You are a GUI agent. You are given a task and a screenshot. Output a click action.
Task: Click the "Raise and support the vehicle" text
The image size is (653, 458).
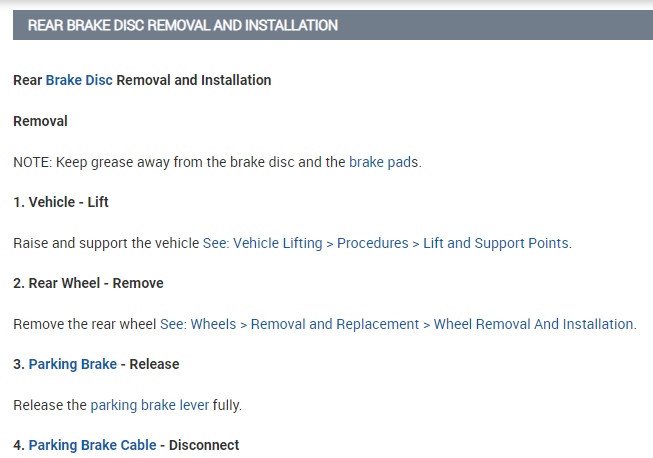pos(106,243)
